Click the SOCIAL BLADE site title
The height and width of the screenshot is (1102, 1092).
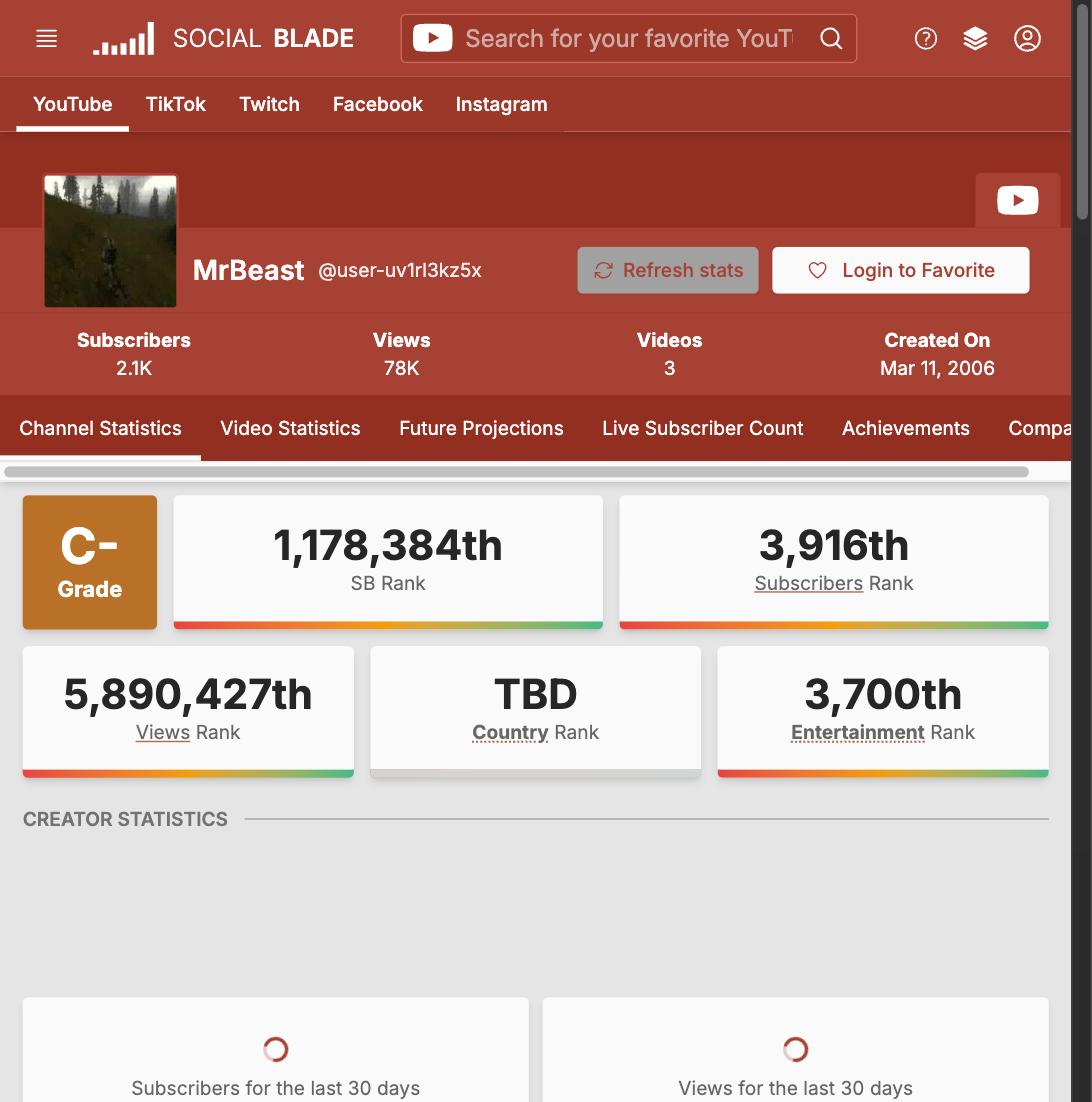(x=263, y=38)
